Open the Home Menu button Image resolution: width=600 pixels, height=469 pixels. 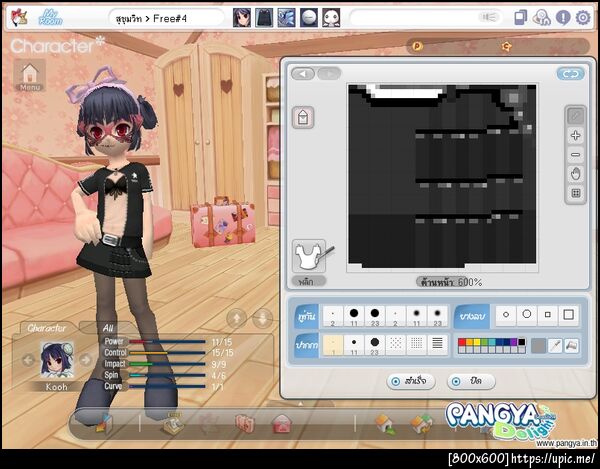pos(30,75)
